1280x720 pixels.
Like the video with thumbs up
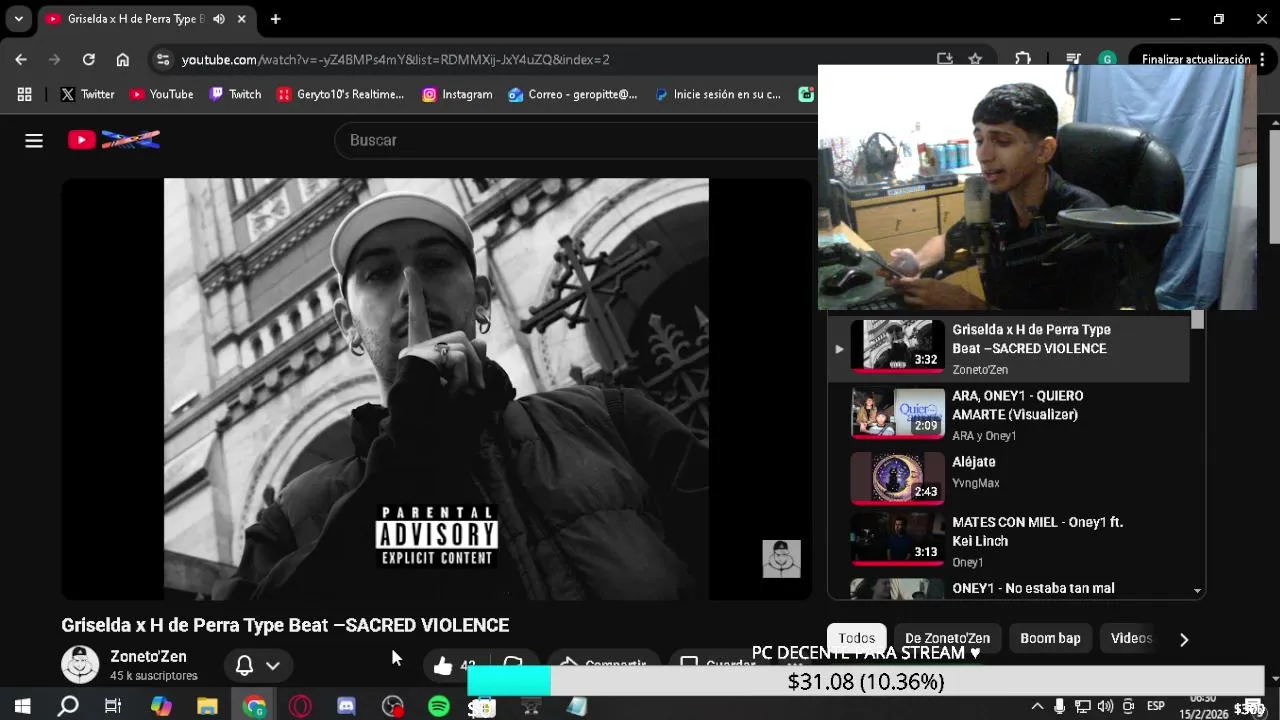tap(443, 665)
